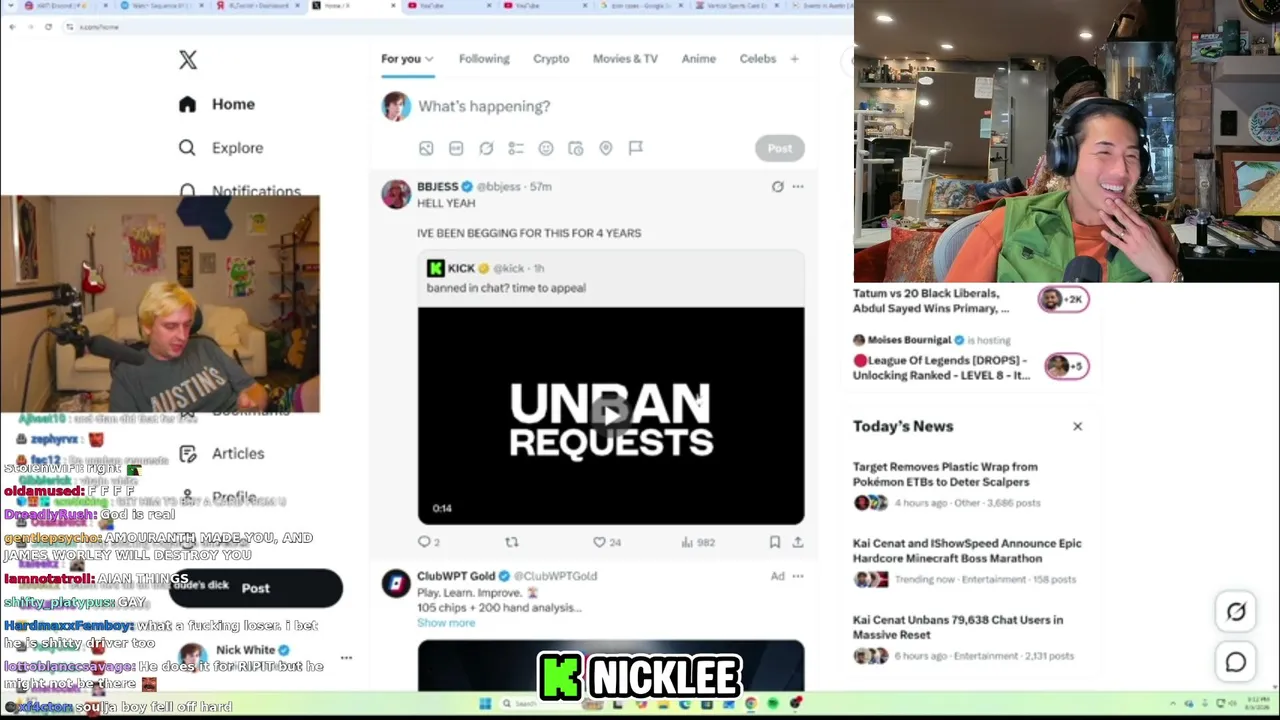
Task: Open the BBJESS author name link
Action: (x=438, y=187)
